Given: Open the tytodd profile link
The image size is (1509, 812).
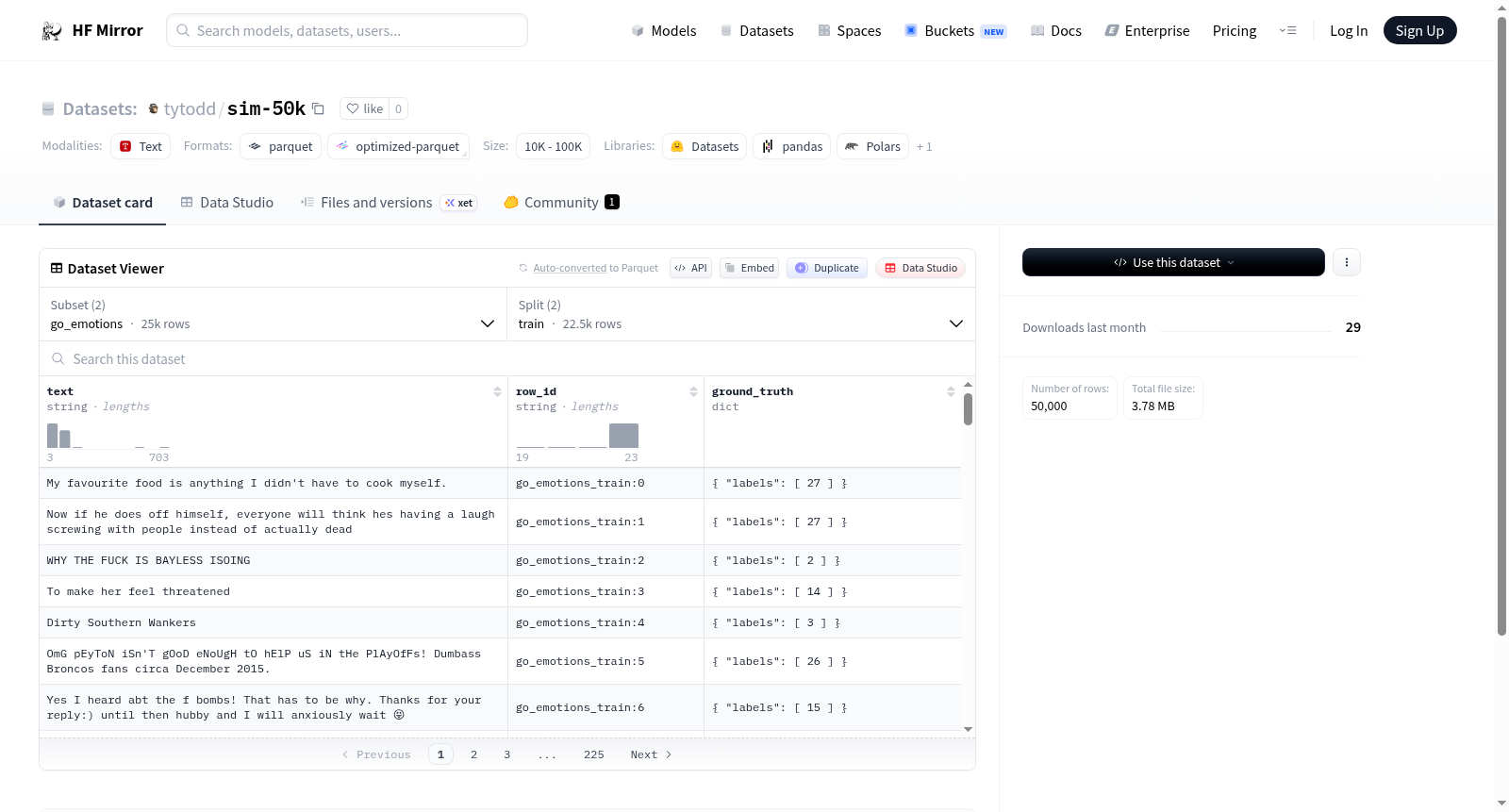Looking at the screenshot, I should [190, 108].
